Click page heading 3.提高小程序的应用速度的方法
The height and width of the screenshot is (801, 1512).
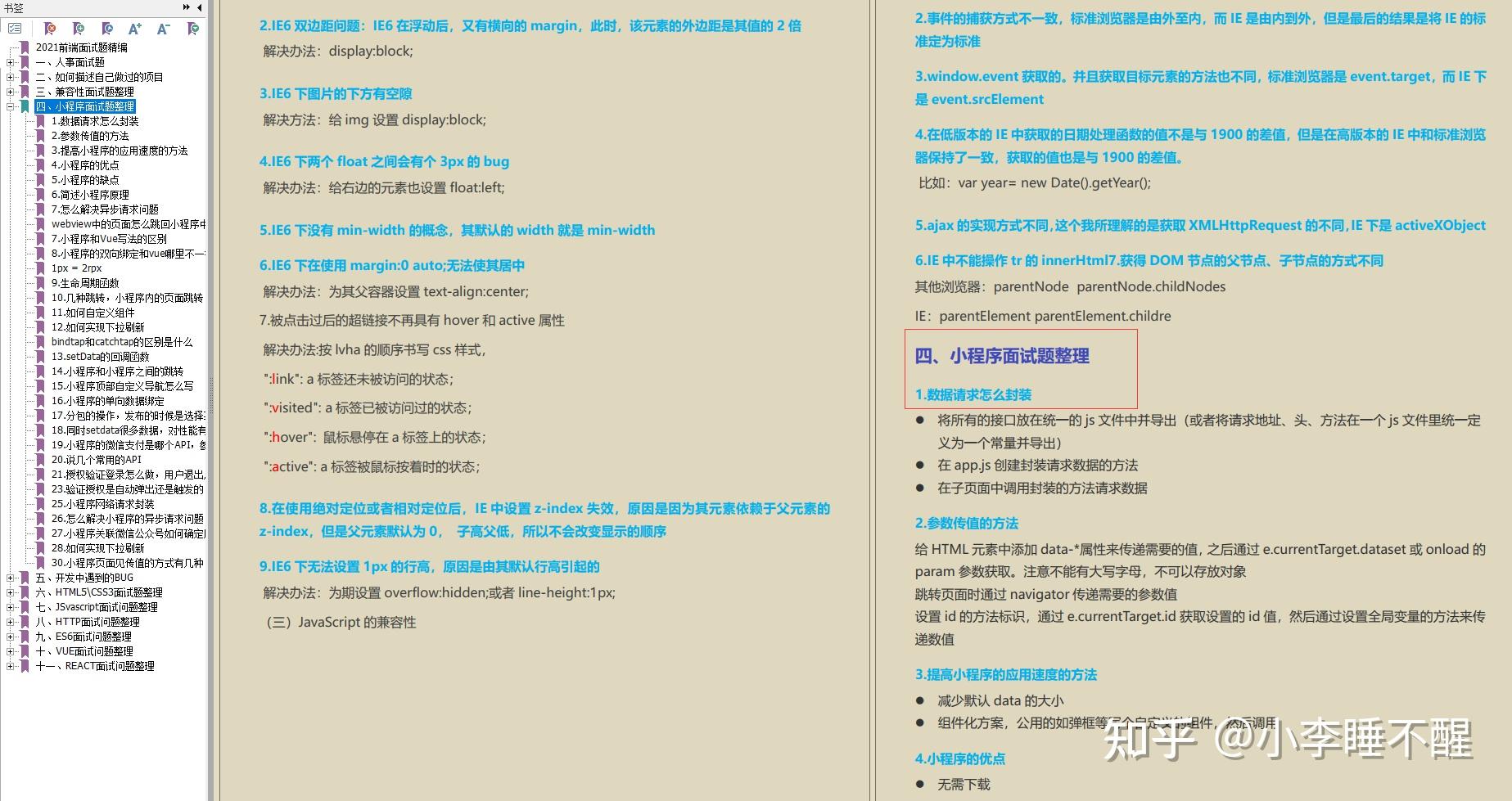1006,675
